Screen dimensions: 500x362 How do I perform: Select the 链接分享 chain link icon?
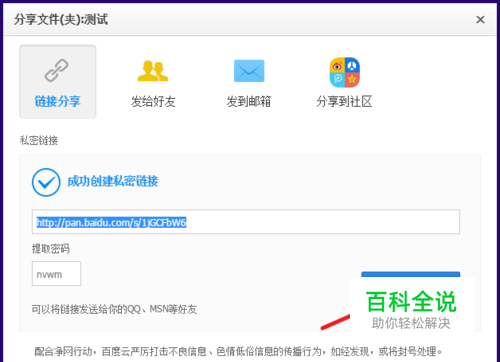57,70
